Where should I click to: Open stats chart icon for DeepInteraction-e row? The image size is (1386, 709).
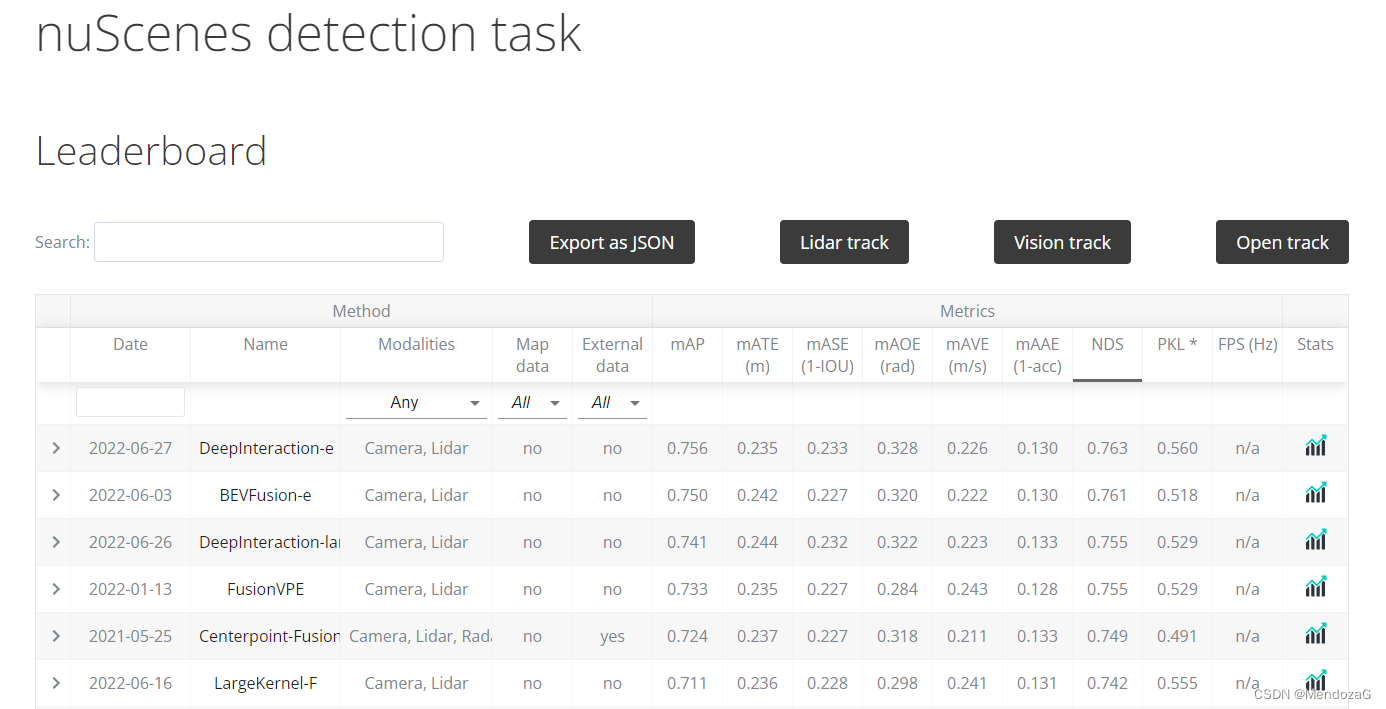pyautogui.click(x=1315, y=447)
